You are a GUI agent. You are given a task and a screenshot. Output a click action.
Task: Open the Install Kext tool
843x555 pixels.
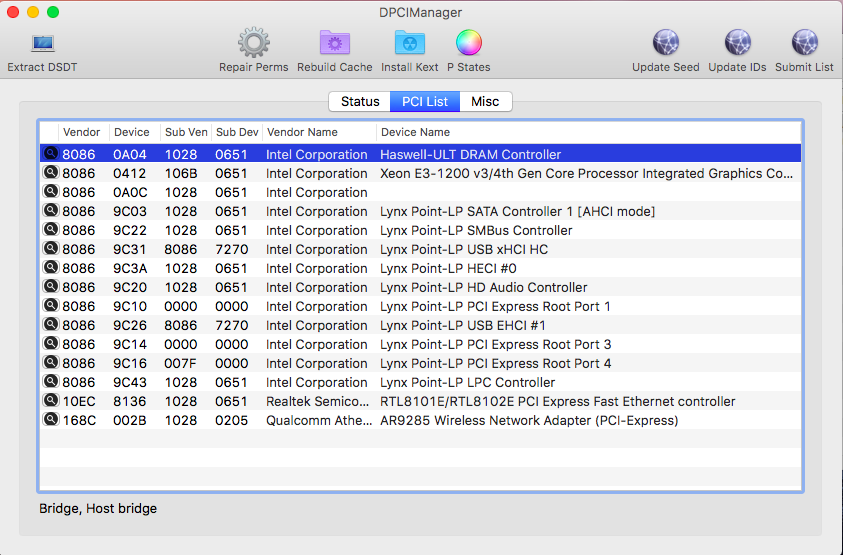(x=409, y=44)
